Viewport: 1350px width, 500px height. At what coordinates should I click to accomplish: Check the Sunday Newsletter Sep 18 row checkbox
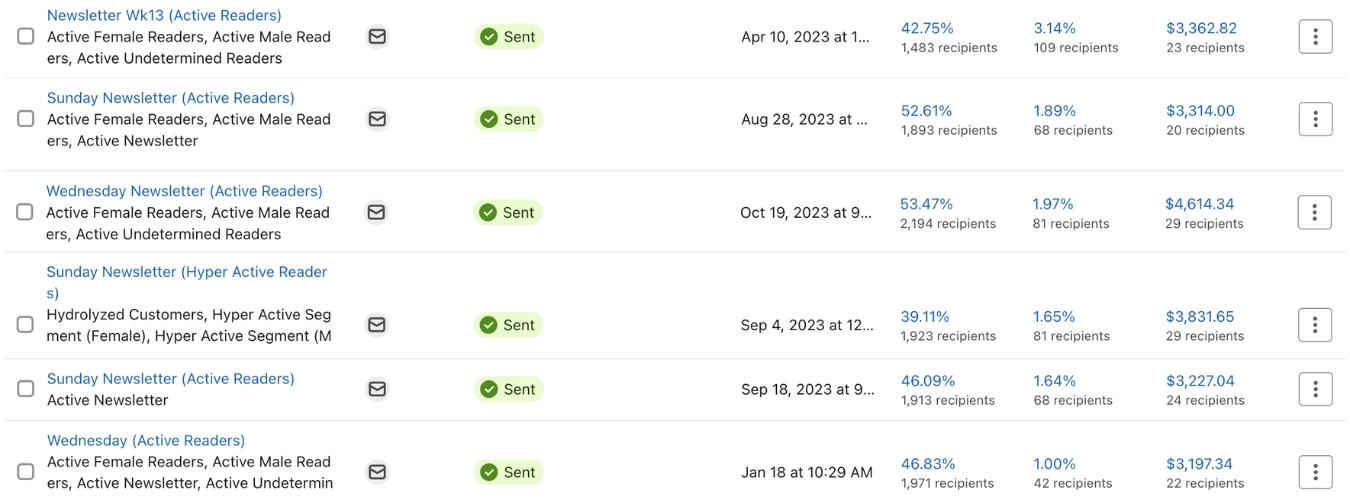pos(26,389)
